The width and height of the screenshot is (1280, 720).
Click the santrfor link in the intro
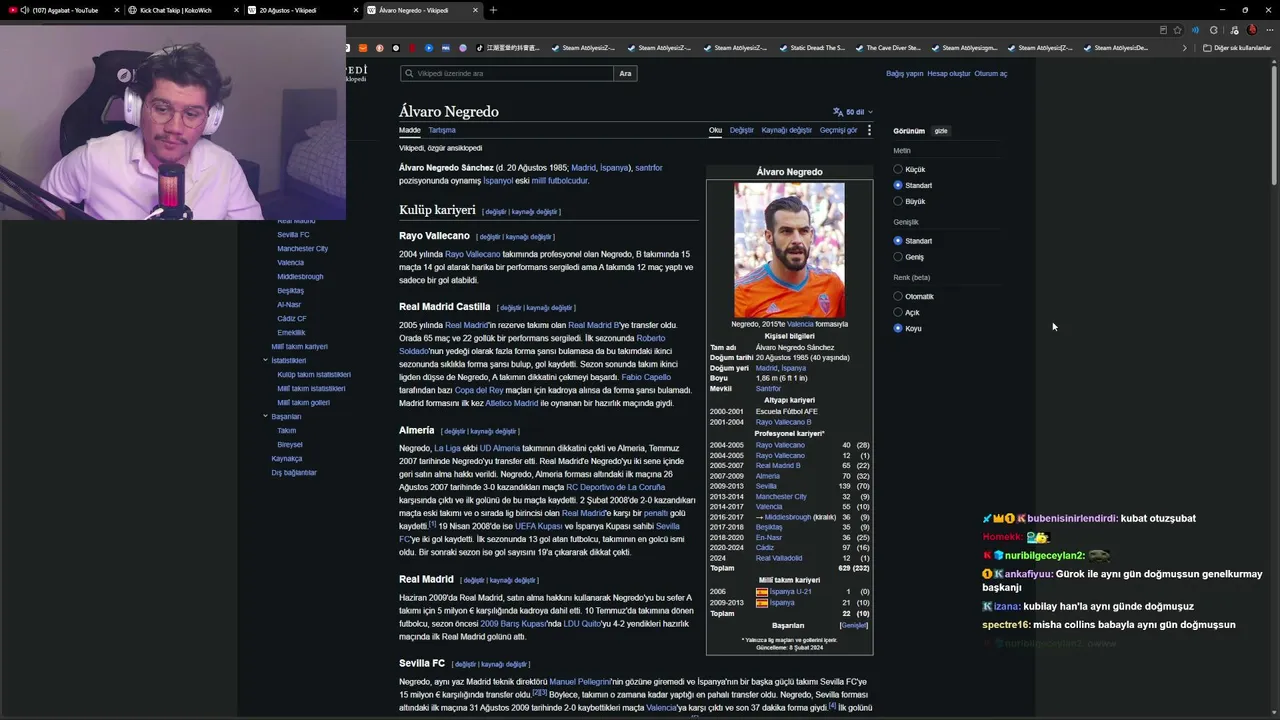pos(649,168)
